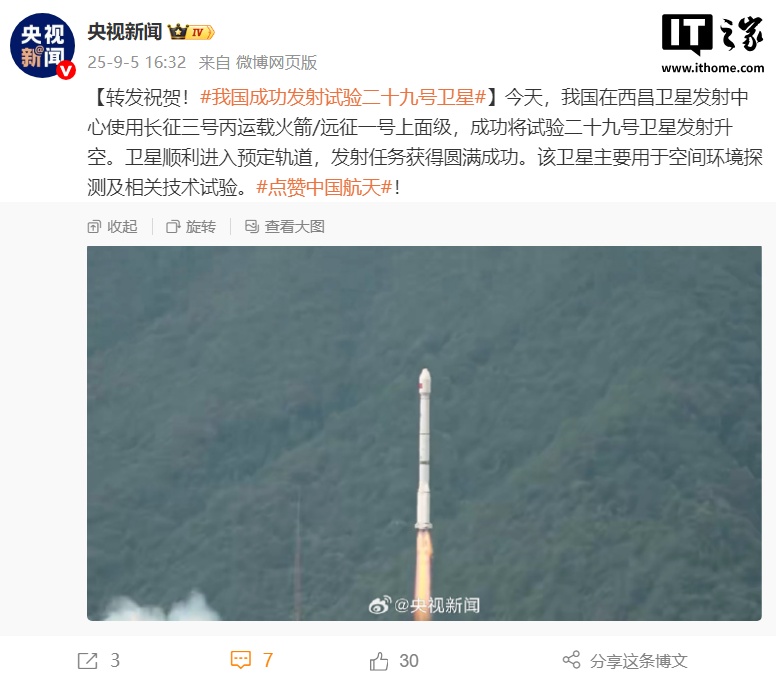Click the post timestamp 25-9-5 16:32

(137, 62)
